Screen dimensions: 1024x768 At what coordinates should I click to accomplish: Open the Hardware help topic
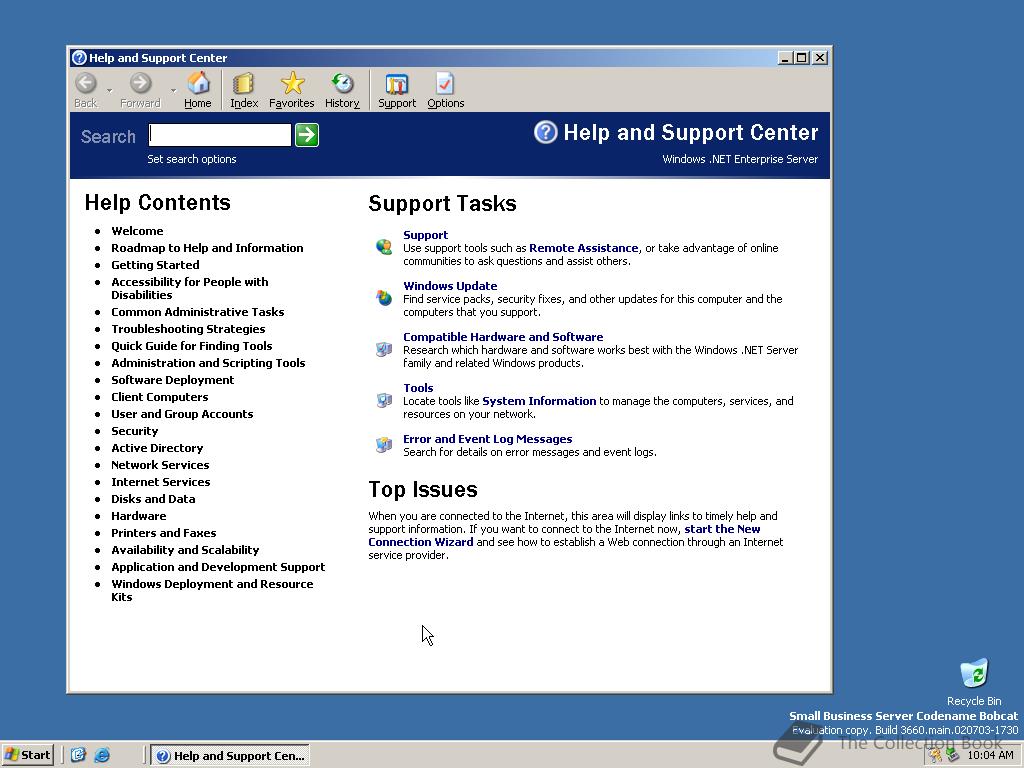point(138,515)
